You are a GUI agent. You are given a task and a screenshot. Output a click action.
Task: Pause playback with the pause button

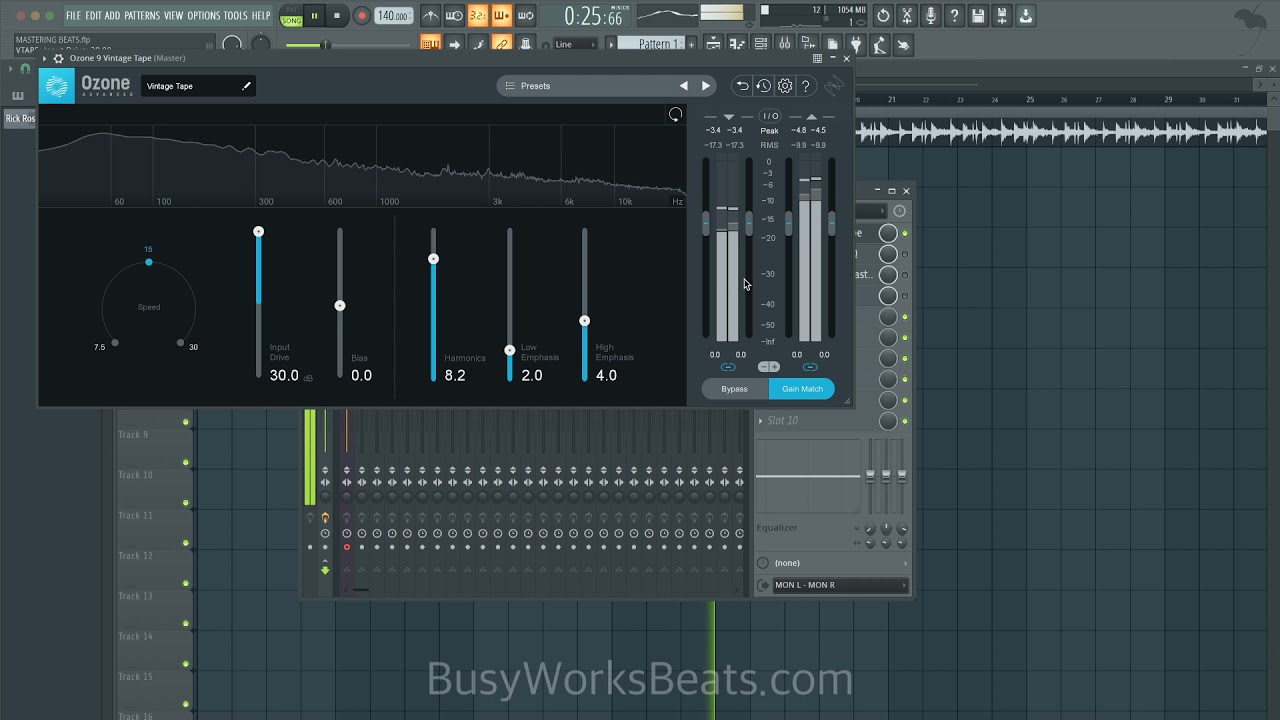(x=314, y=16)
